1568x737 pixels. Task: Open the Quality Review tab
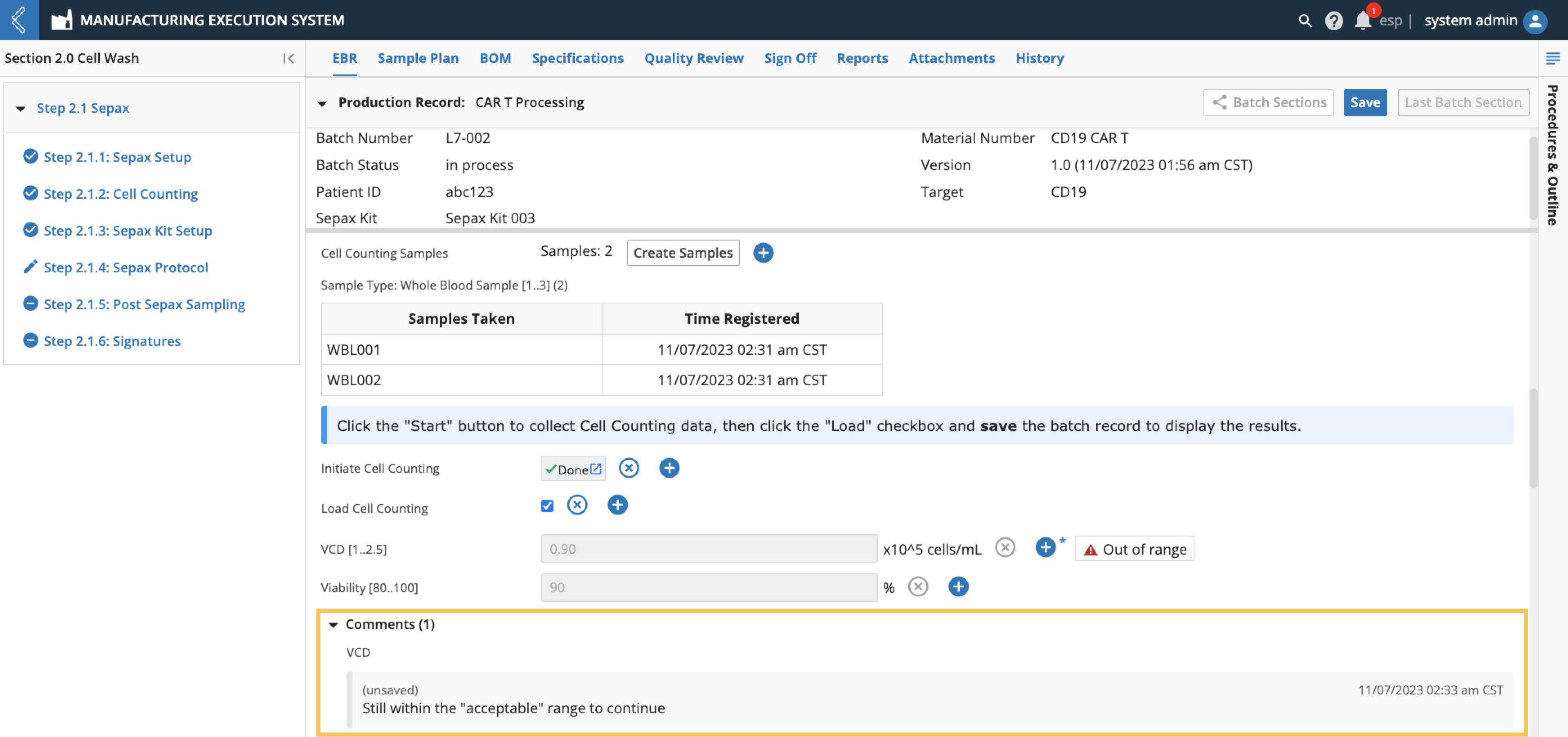(x=693, y=58)
